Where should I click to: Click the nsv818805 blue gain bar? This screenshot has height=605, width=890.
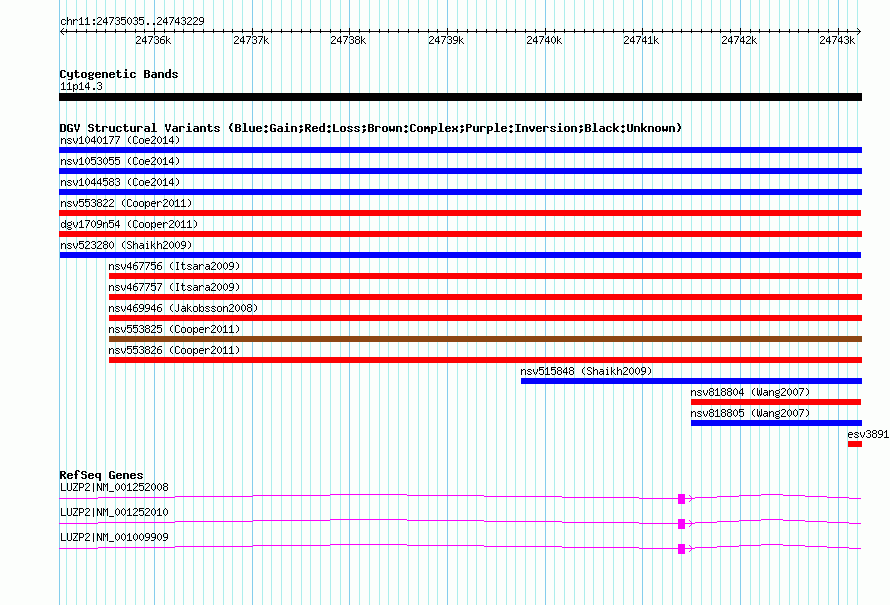[x=776, y=423]
